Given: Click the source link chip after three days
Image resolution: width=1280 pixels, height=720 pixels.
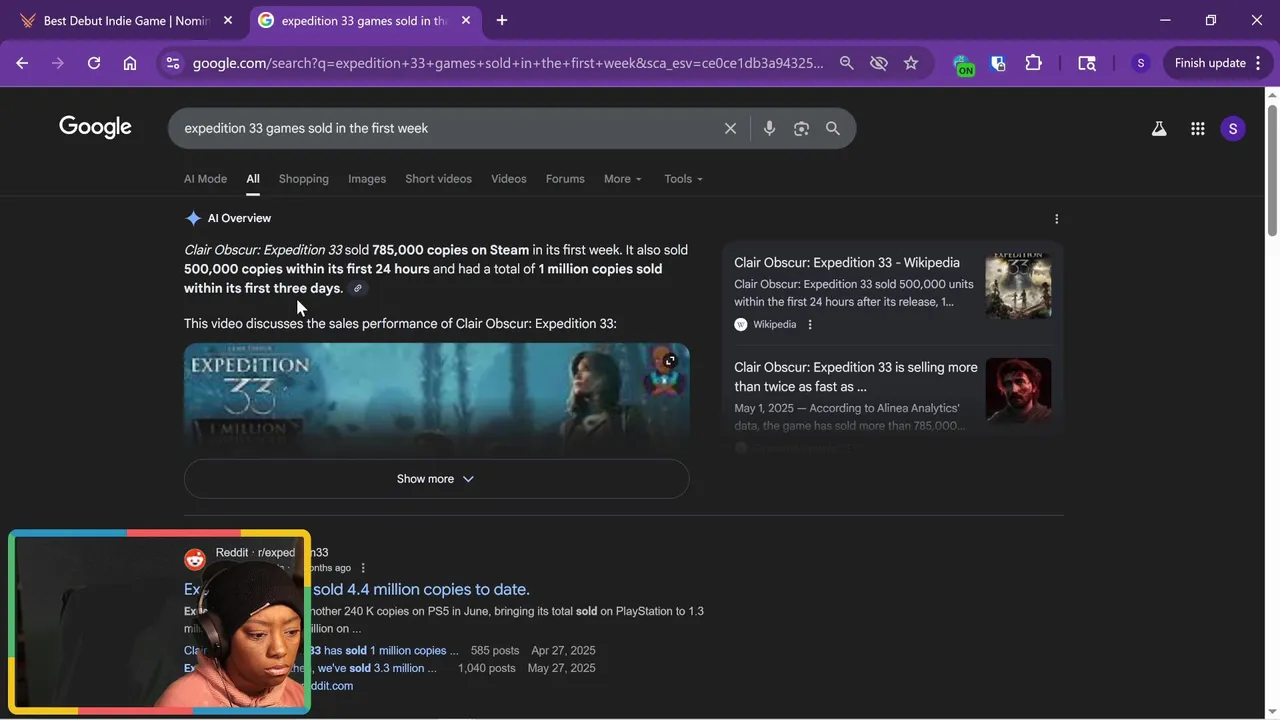Looking at the screenshot, I should (x=358, y=289).
